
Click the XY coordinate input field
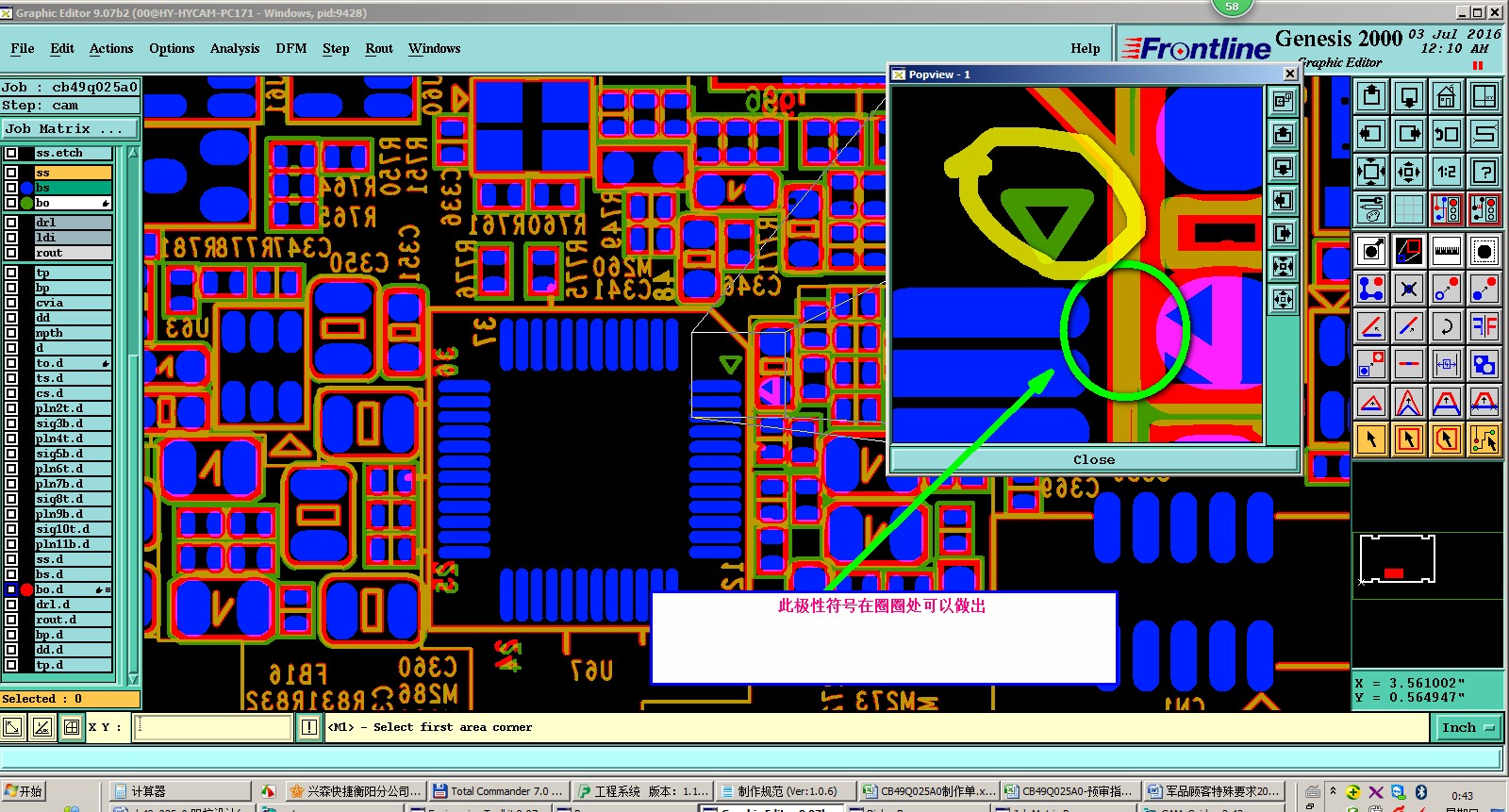pyautogui.click(x=213, y=727)
